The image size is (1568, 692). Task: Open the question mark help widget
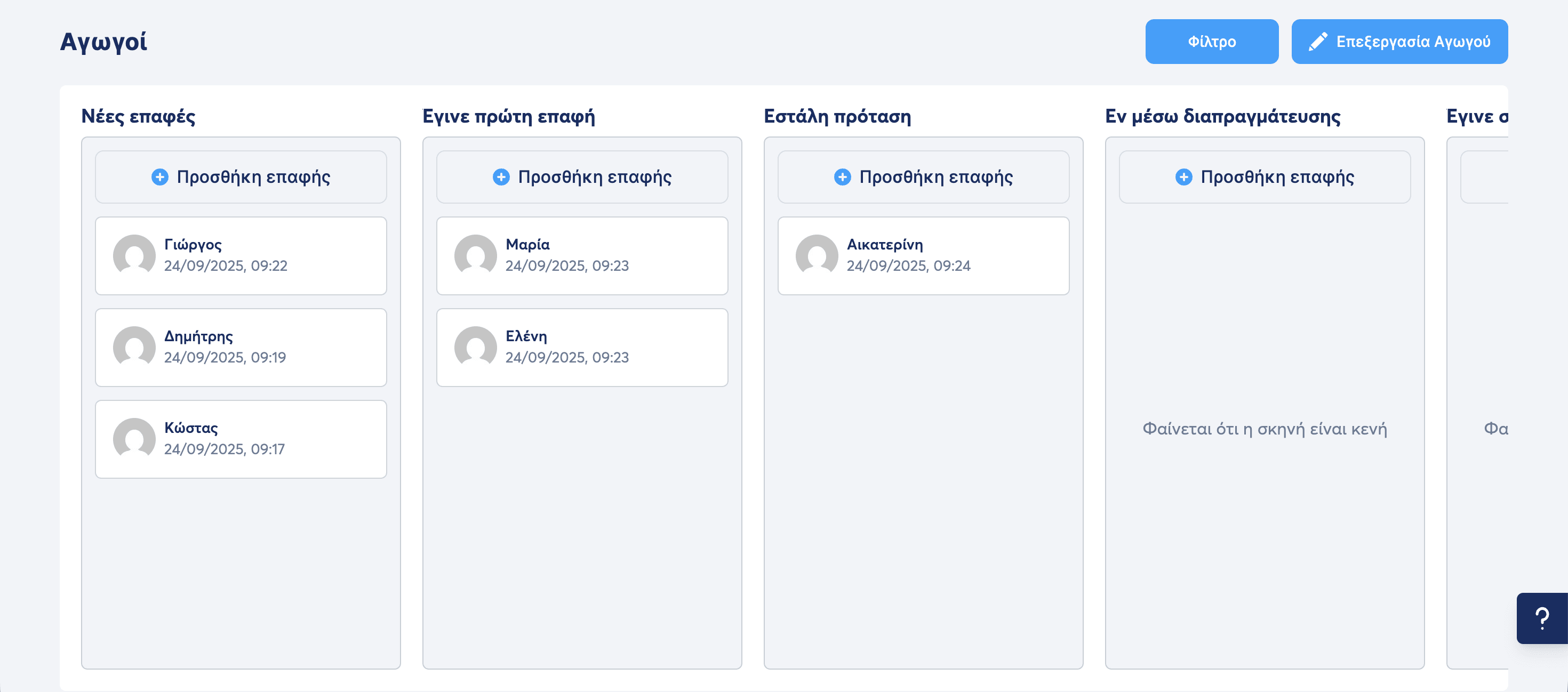pos(1542,618)
